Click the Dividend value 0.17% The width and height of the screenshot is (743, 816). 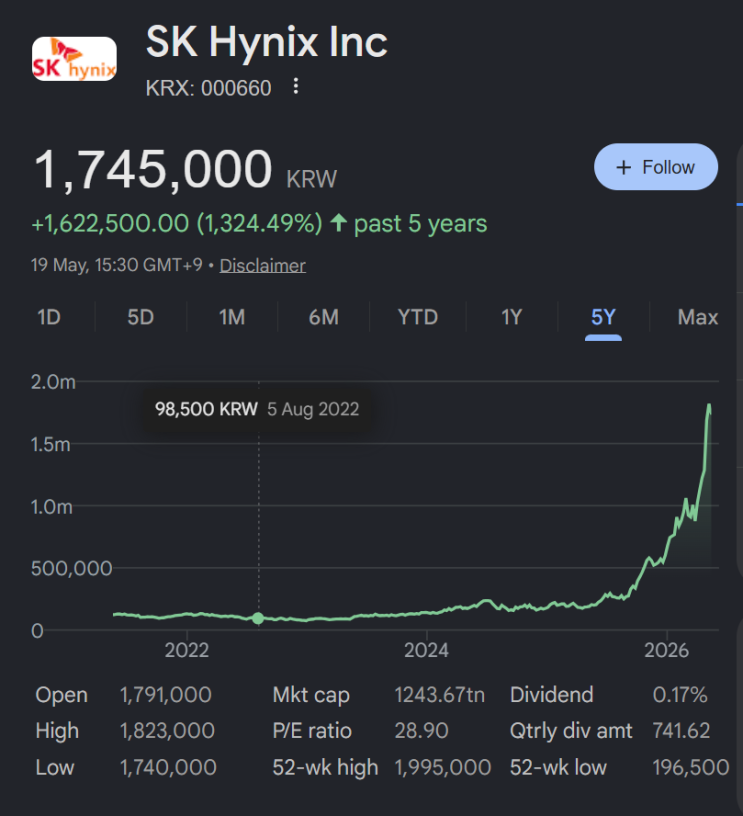[680, 695]
